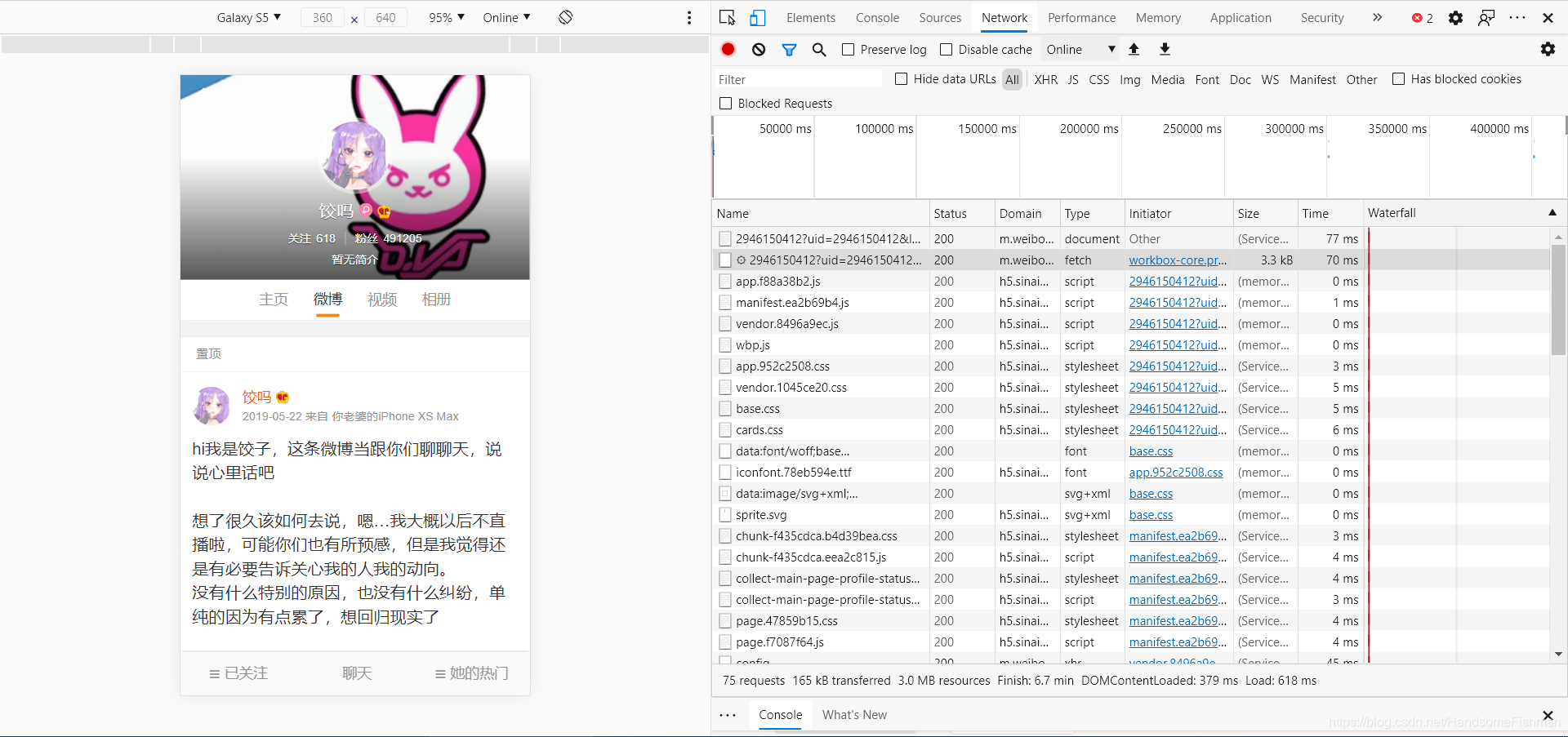Click the request list vertical scrollbar
Viewport: 1568px width, 737px height.
point(1558,300)
